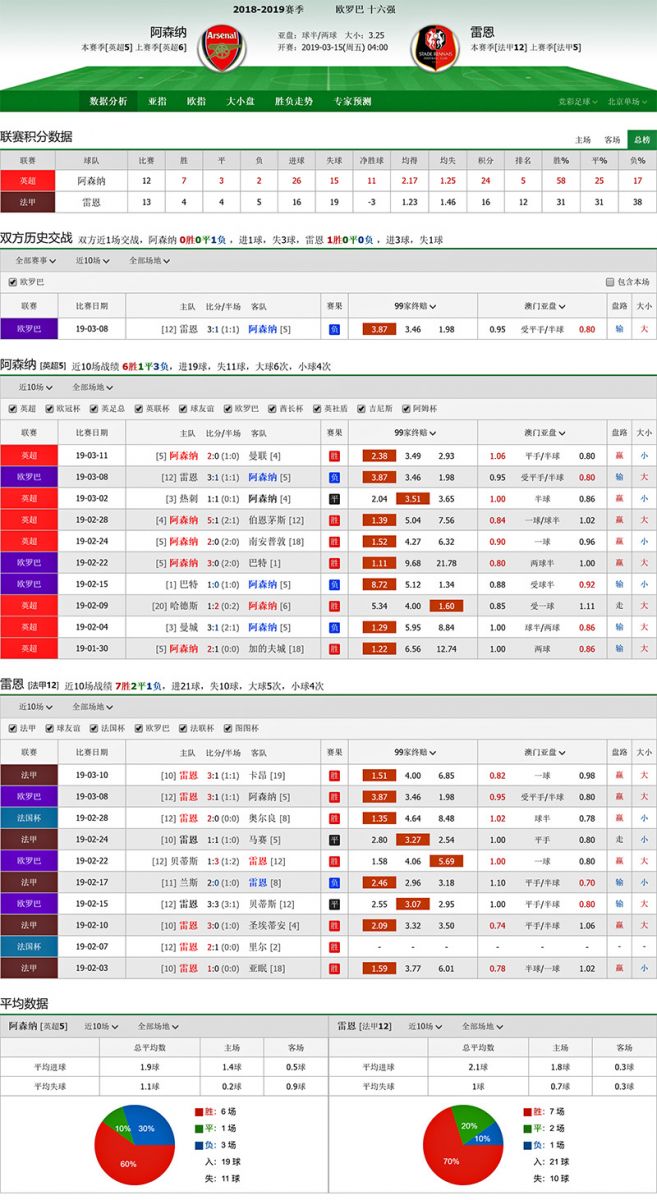657x1200 pixels.
Task: Open the 全部赛事 dropdown in head-to-head section
Action: pos(37,260)
